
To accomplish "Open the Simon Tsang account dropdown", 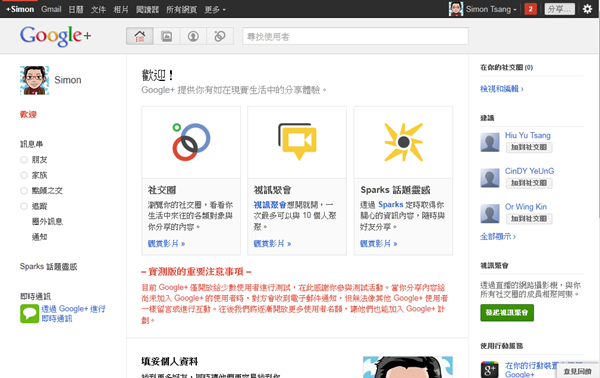I will click(491, 9).
